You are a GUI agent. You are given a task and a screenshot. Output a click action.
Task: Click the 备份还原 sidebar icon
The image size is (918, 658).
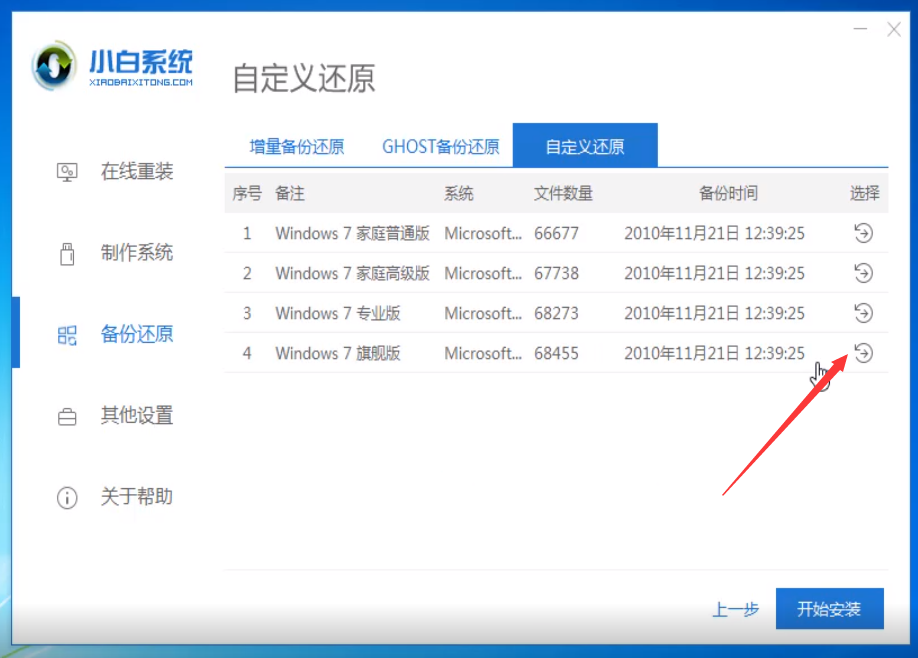coord(67,335)
